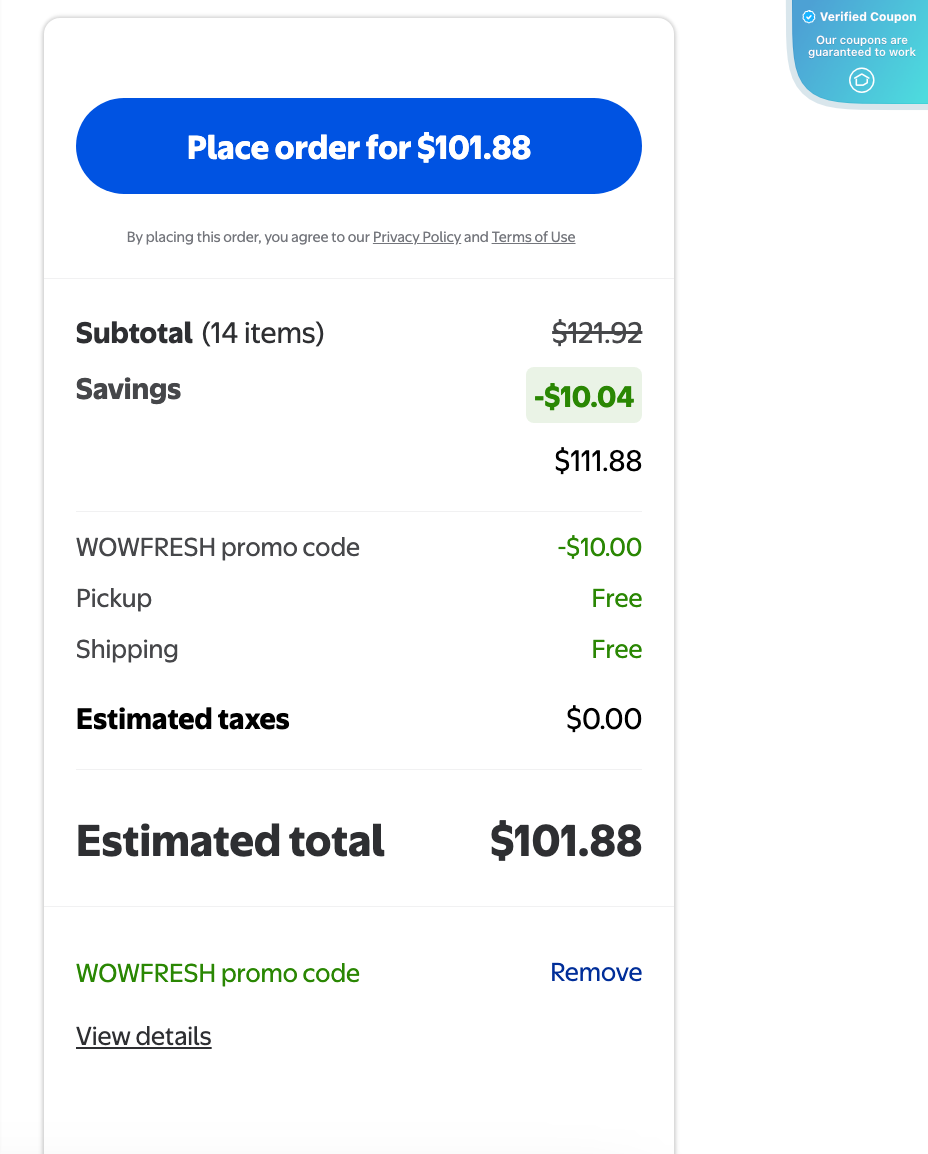This screenshot has height=1154, width=928.
Task: Click the Free label beside Shipping
Action: tap(617, 649)
